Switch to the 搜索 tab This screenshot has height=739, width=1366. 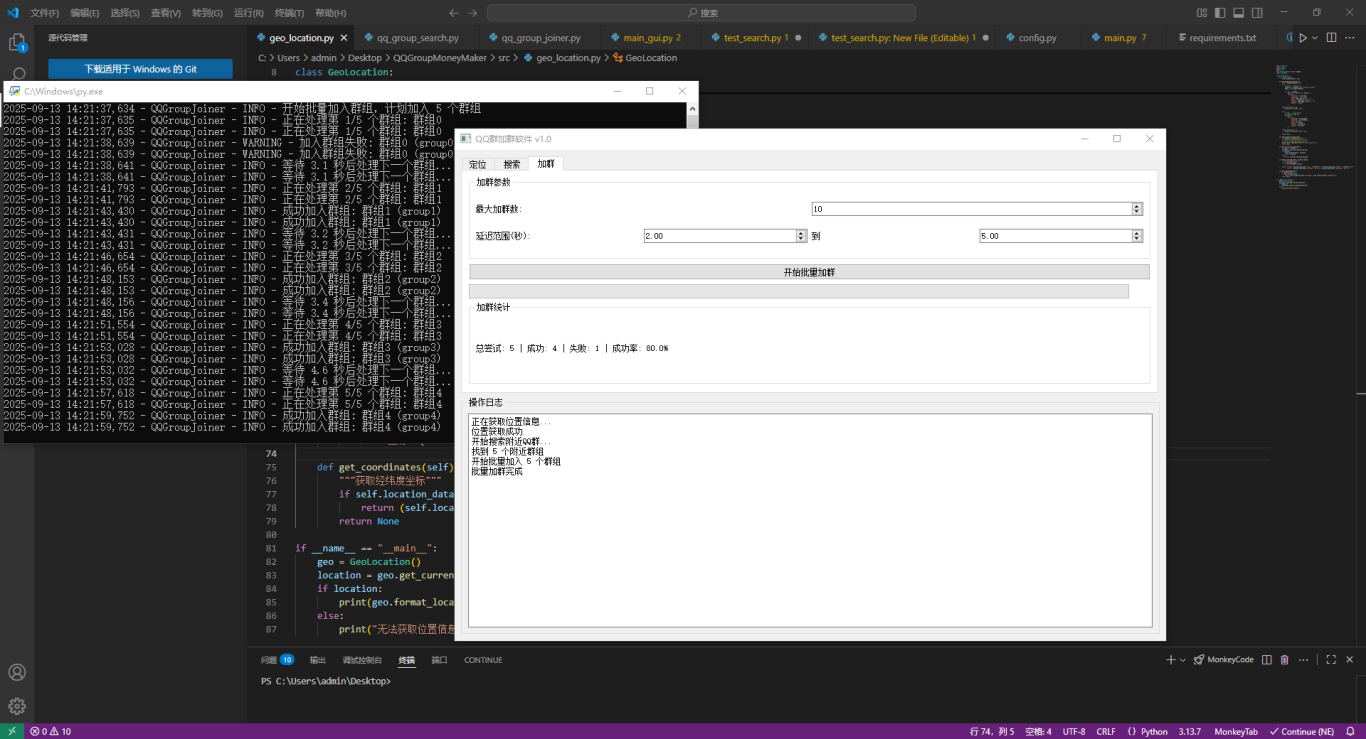[511, 164]
